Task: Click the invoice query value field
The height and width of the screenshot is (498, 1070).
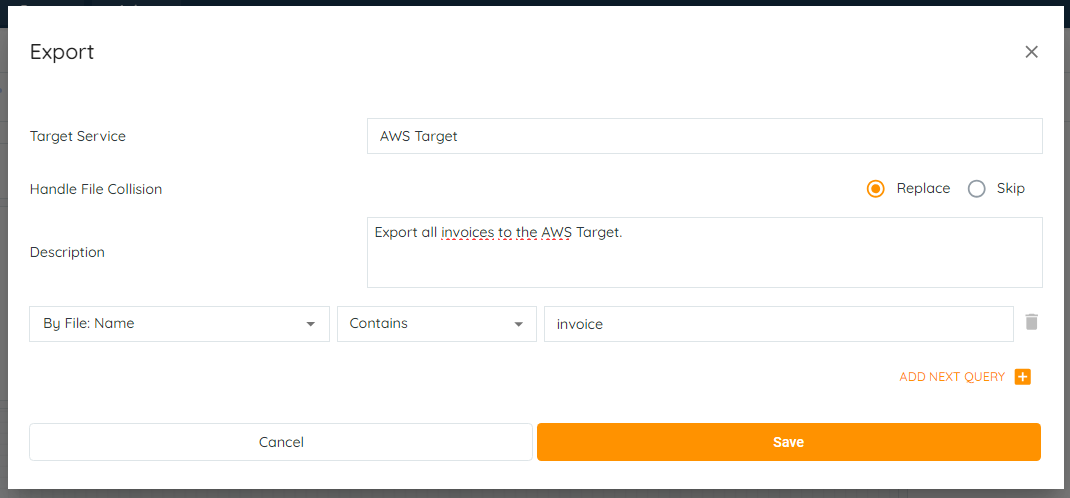Action: click(778, 324)
